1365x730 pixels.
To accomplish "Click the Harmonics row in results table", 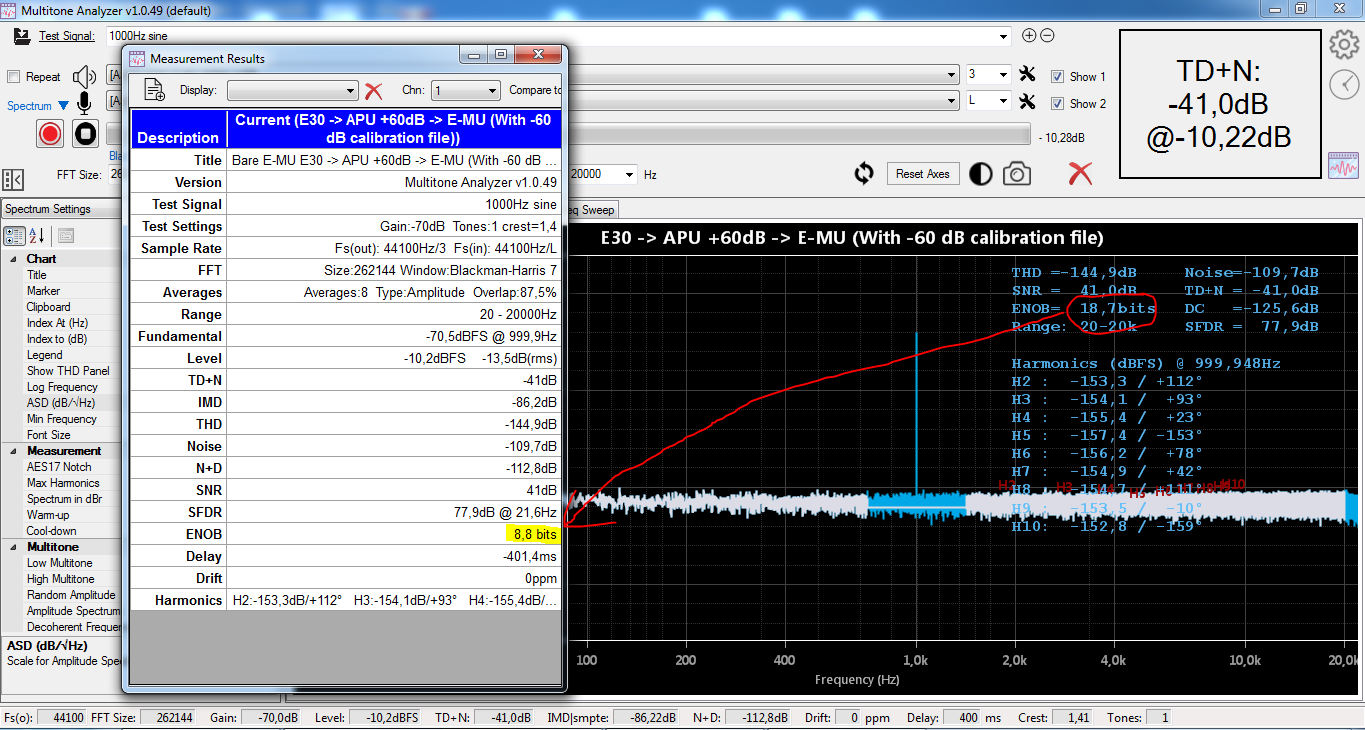I will 346,600.
